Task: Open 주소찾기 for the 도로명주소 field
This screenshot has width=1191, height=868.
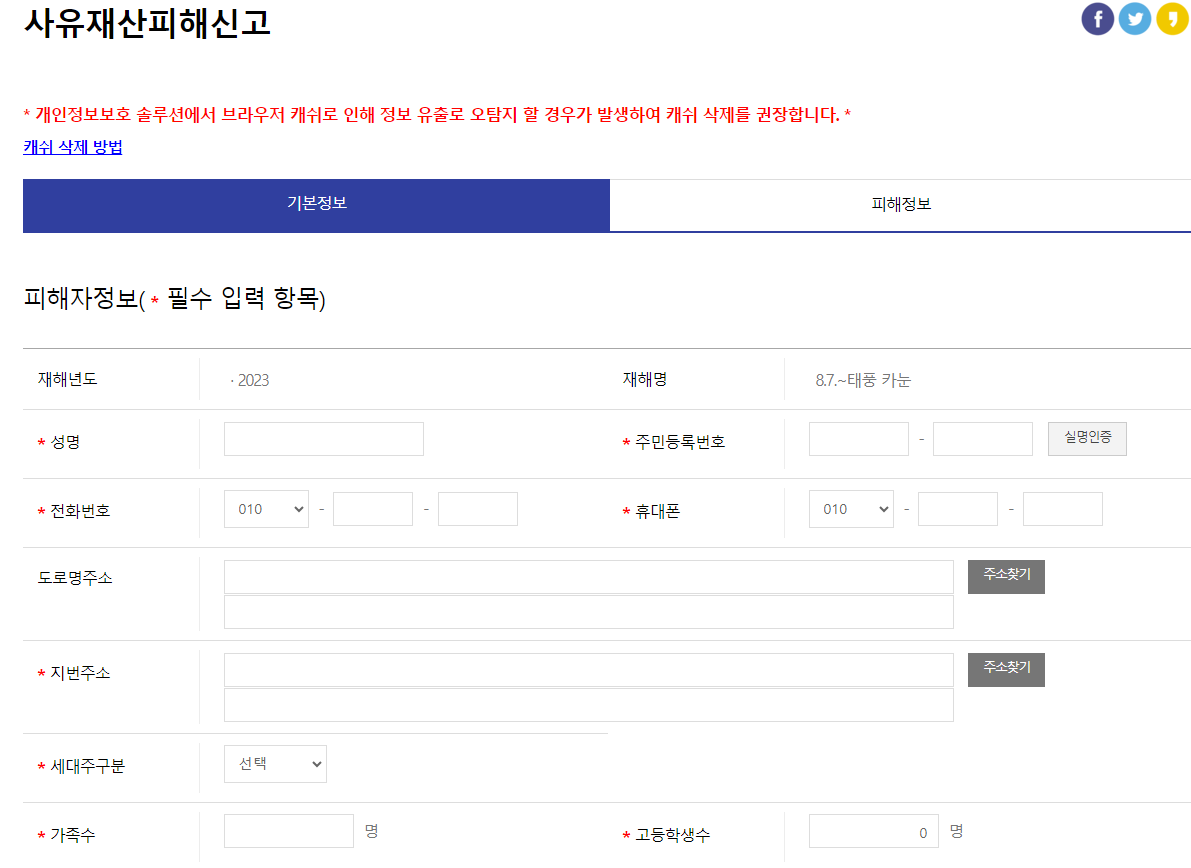Action: point(1005,577)
